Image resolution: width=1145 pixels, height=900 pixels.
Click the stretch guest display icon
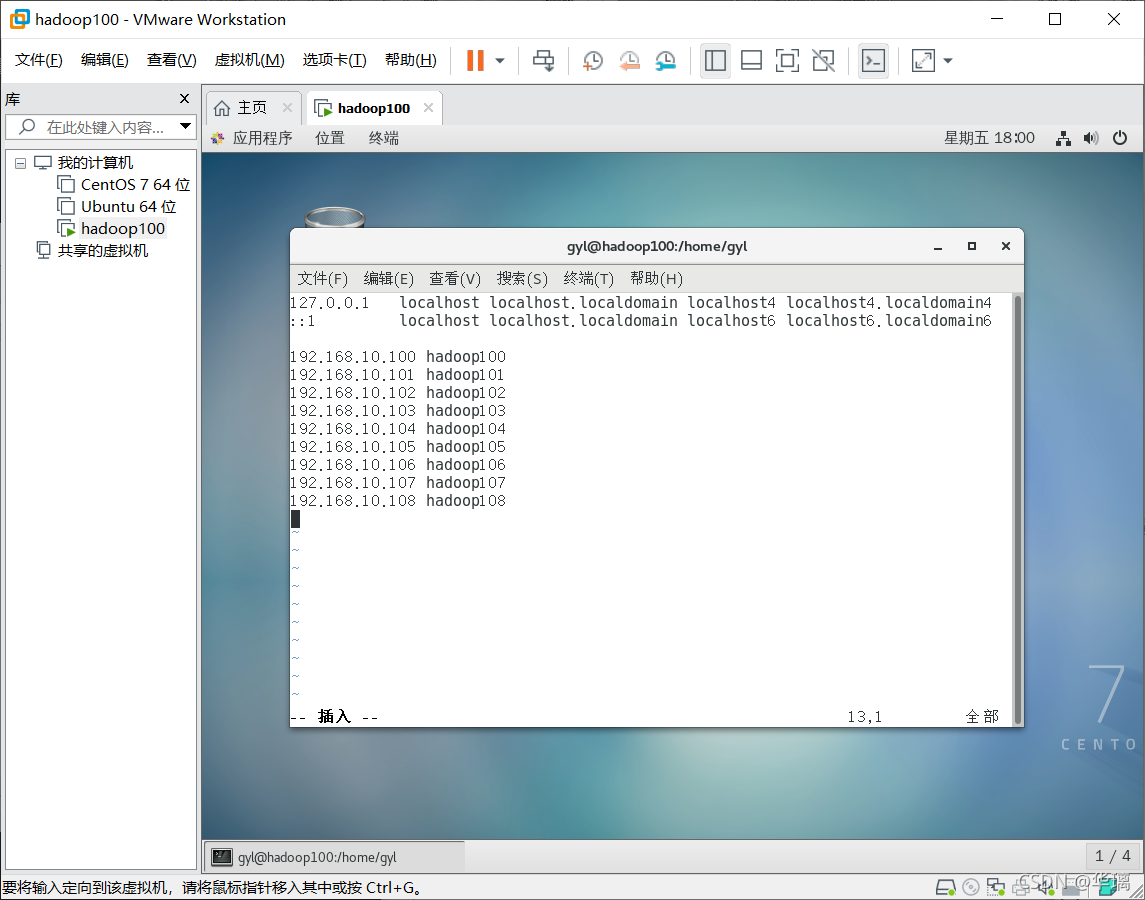[923, 60]
